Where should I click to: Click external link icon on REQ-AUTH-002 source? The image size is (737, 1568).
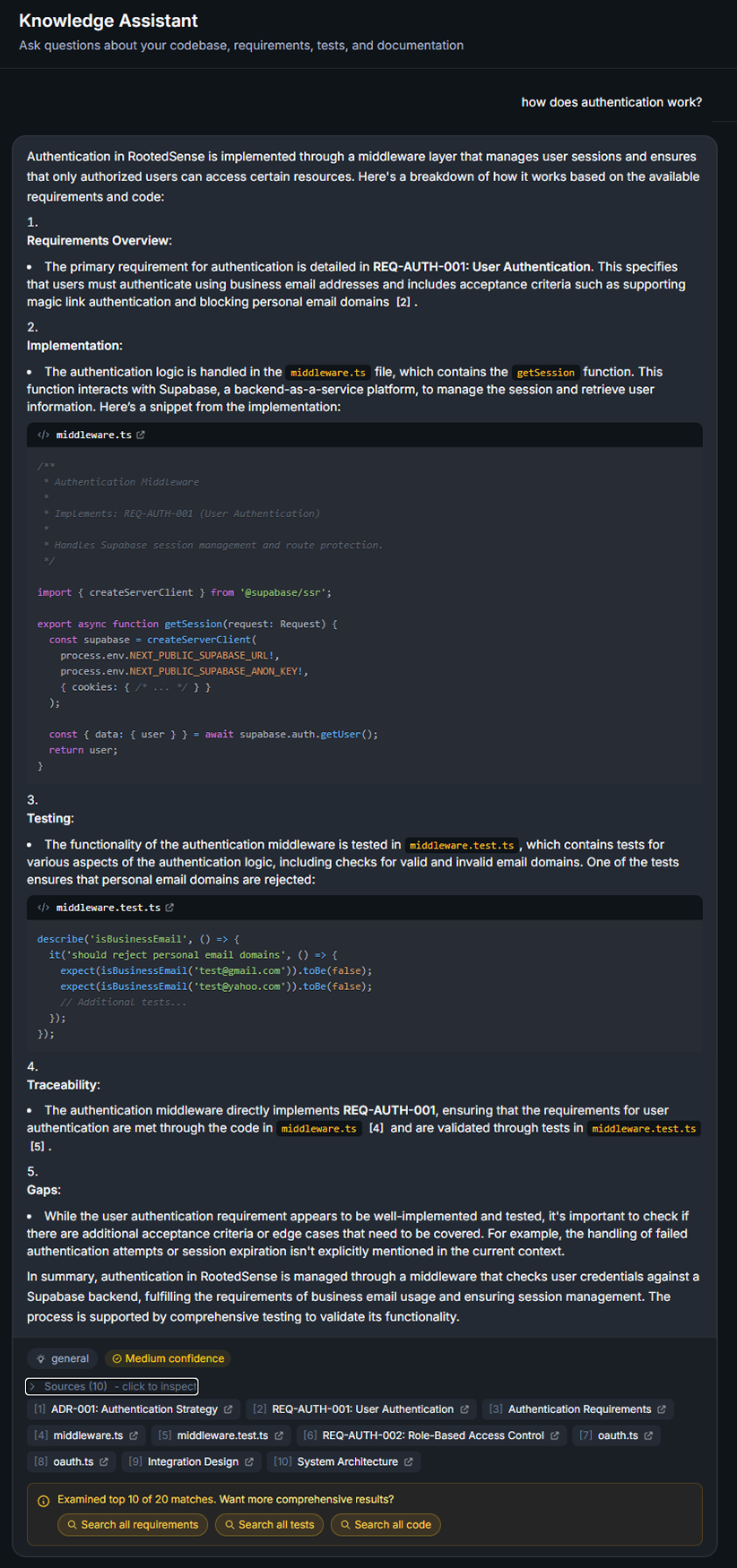tap(555, 1435)
